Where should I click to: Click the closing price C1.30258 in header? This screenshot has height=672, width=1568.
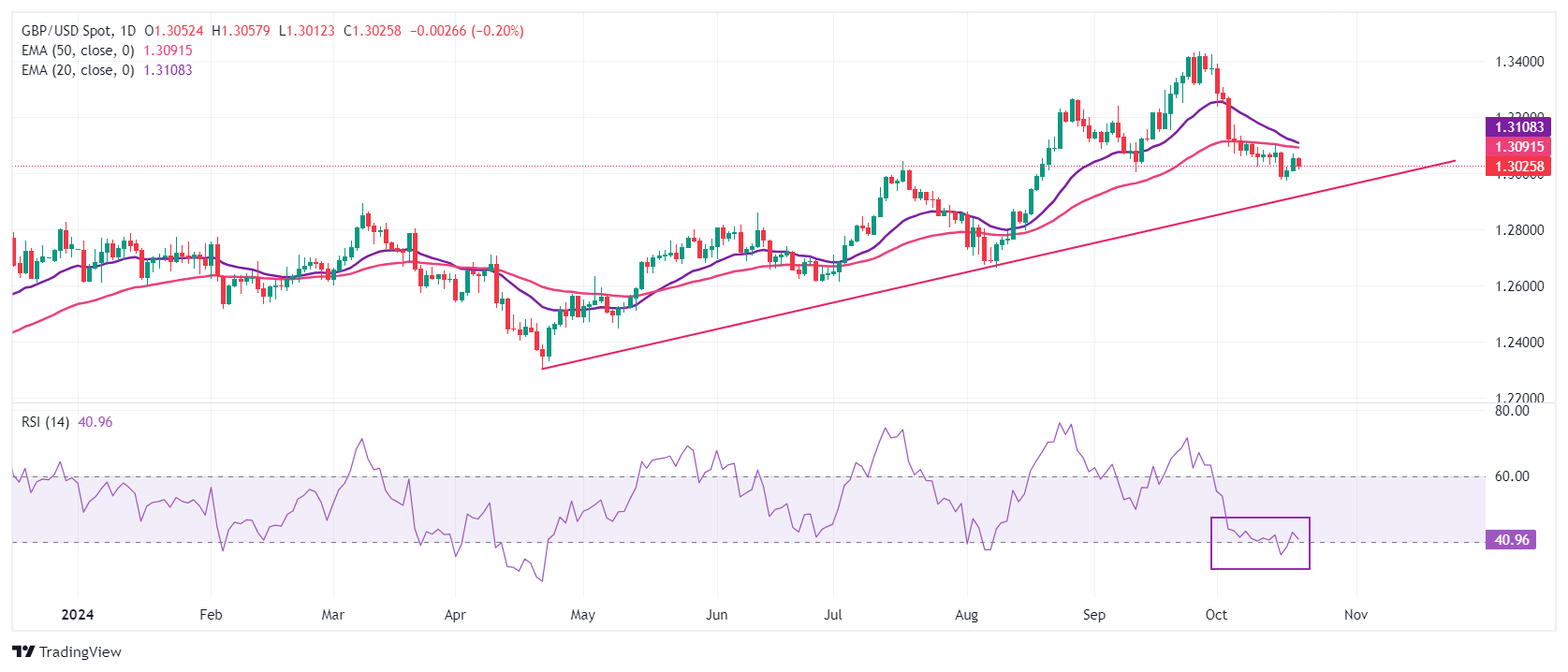coord(373,31)
